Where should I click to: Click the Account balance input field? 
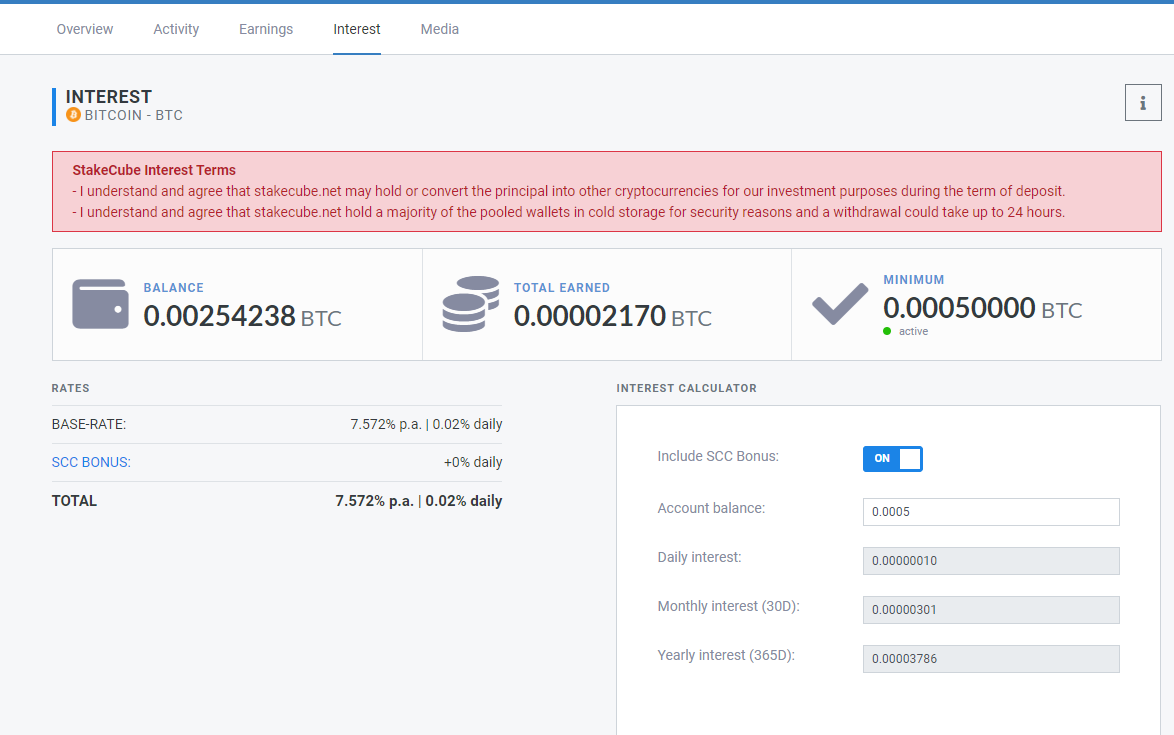coord(991,512)
